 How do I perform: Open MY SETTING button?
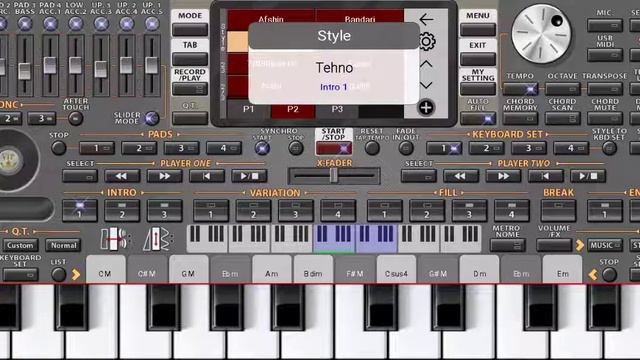pos(478,89)
